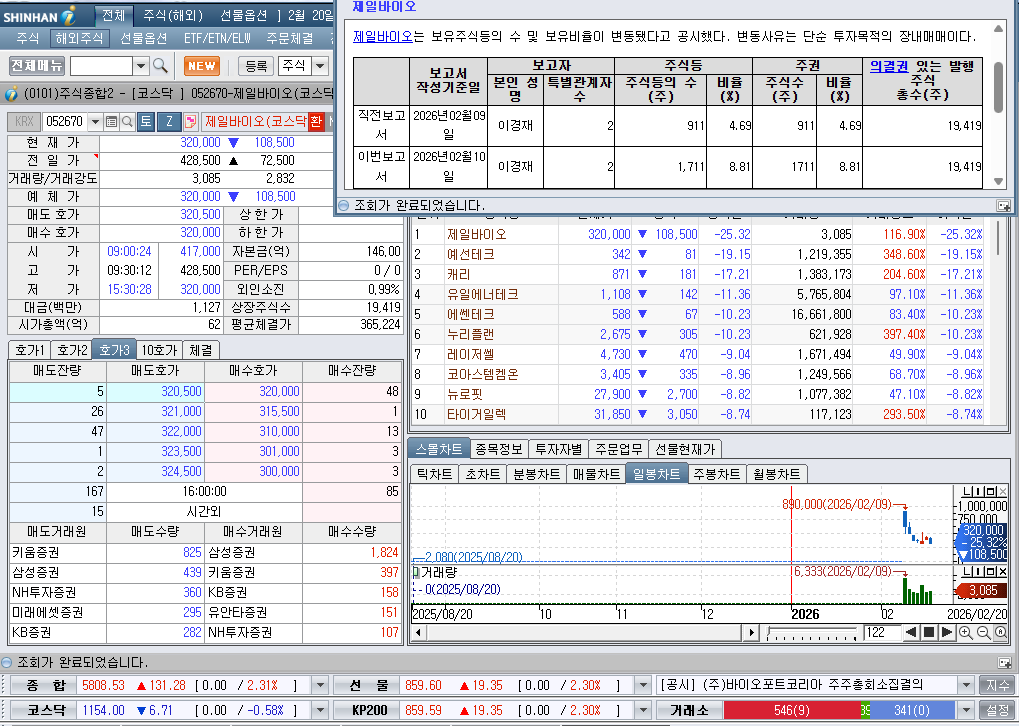Open the KP200 ticker dropdown
Image resolution: width=1019 pixels, height=726 pixels.
click(642, 710)
